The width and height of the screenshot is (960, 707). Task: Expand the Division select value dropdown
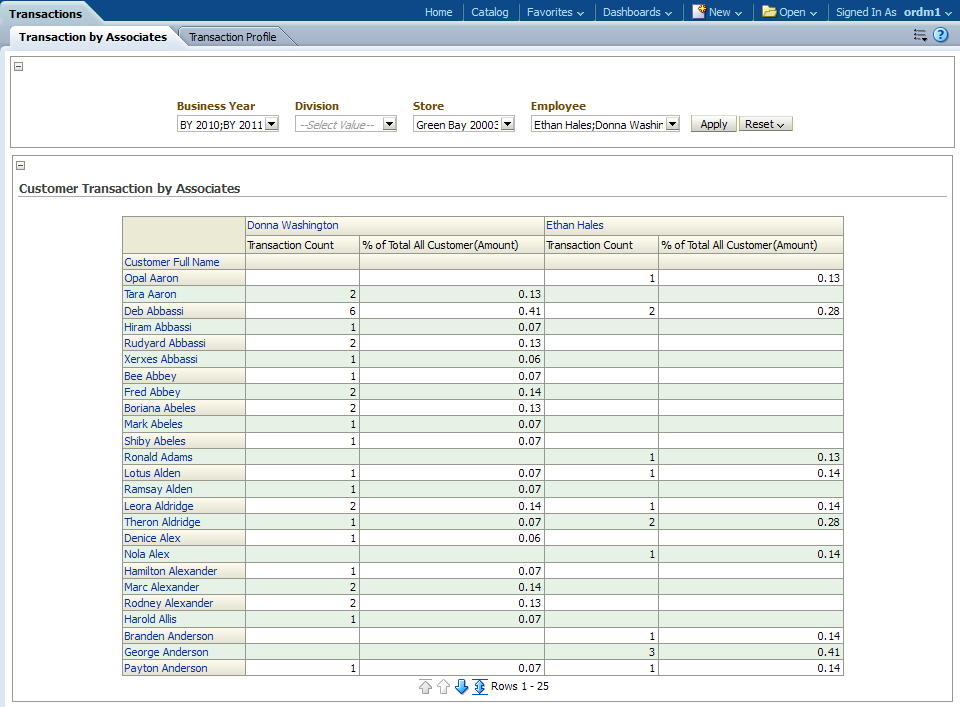[x=390, y=124]
